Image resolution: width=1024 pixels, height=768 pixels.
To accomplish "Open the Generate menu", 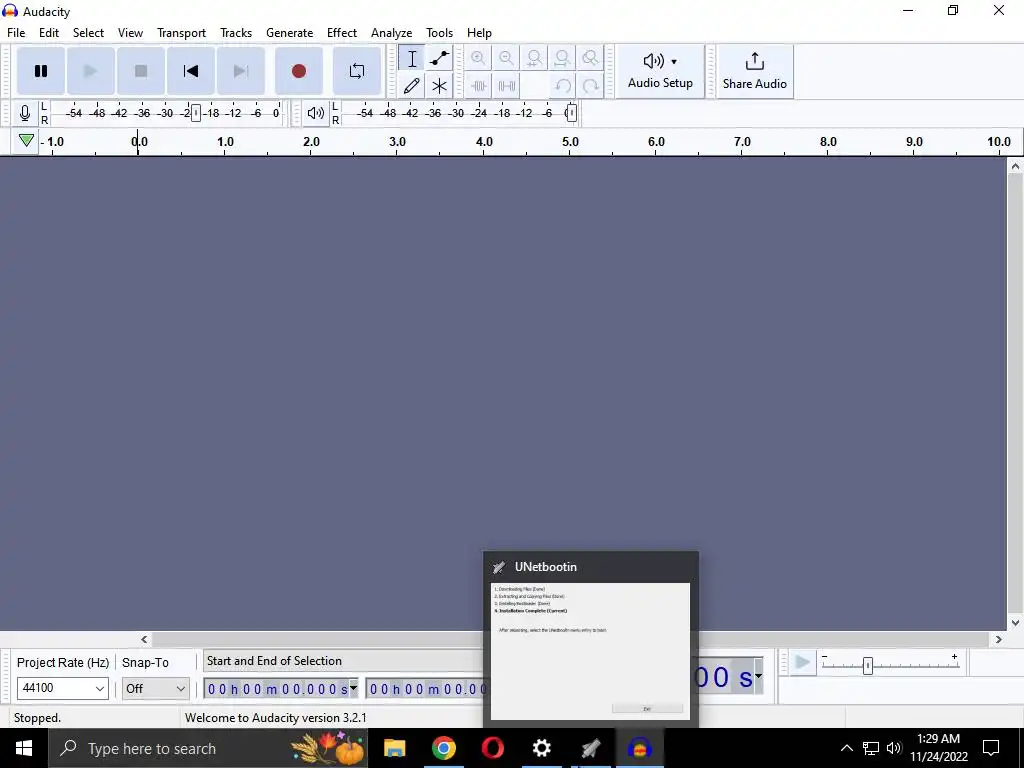I will (289, 33).
